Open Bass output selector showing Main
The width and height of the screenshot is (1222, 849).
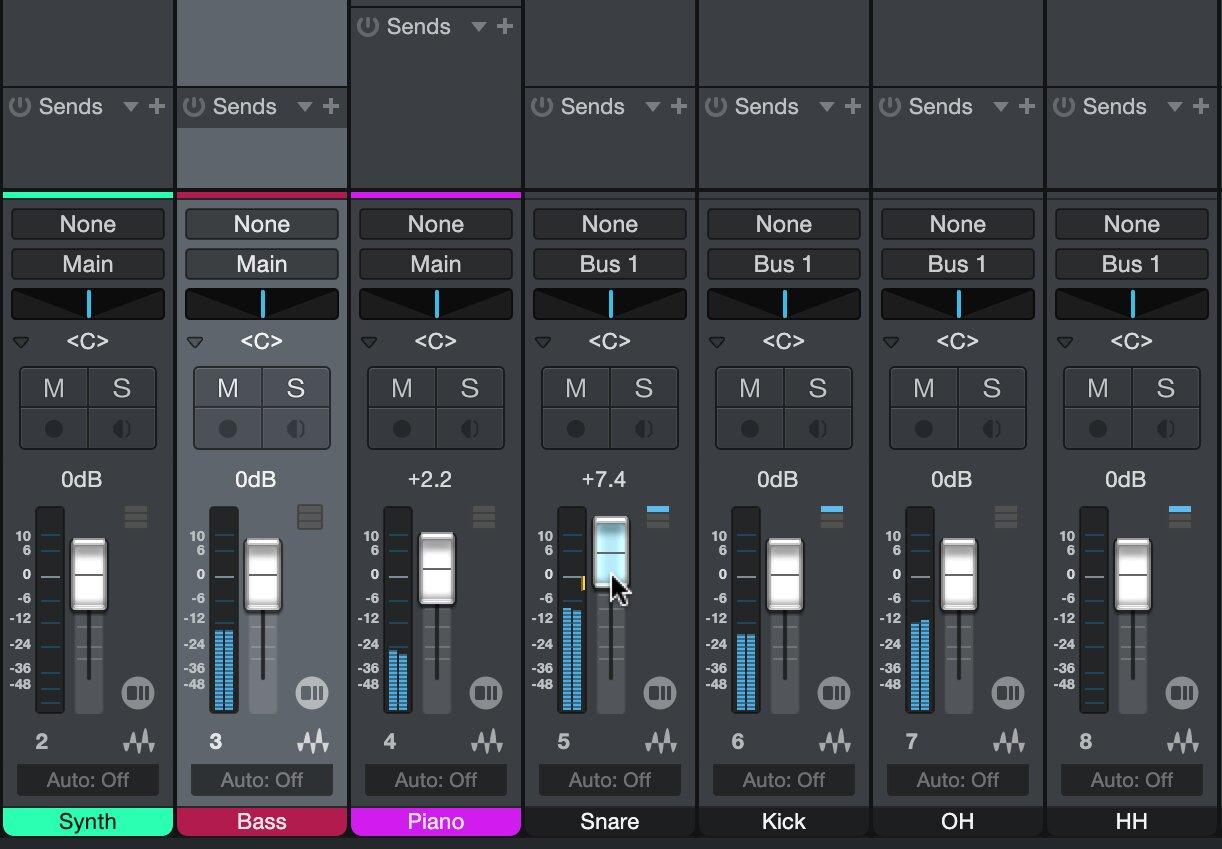[262, 264]
